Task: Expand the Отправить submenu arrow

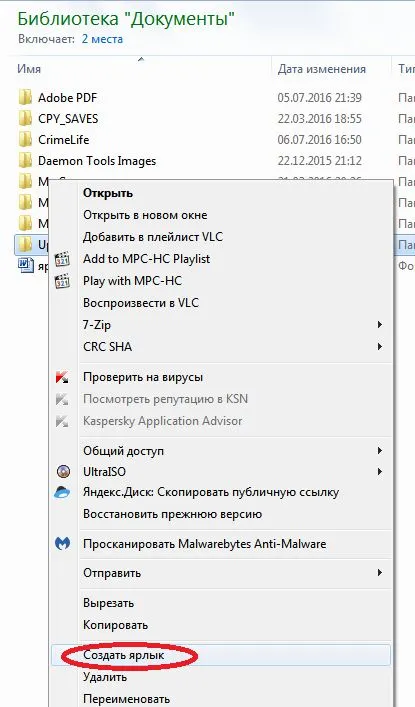Action: point(380,573)
